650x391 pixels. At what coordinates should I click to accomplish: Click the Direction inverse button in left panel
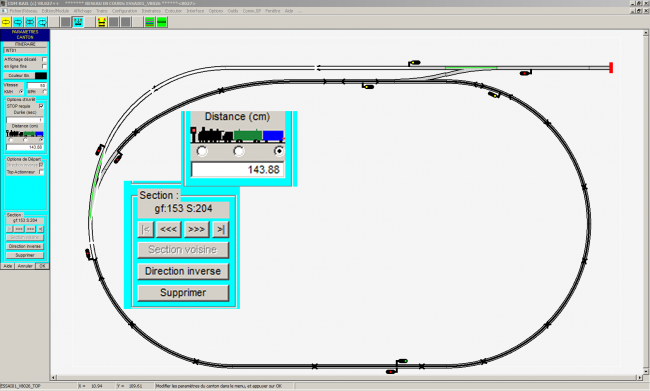tap(25, 246)
